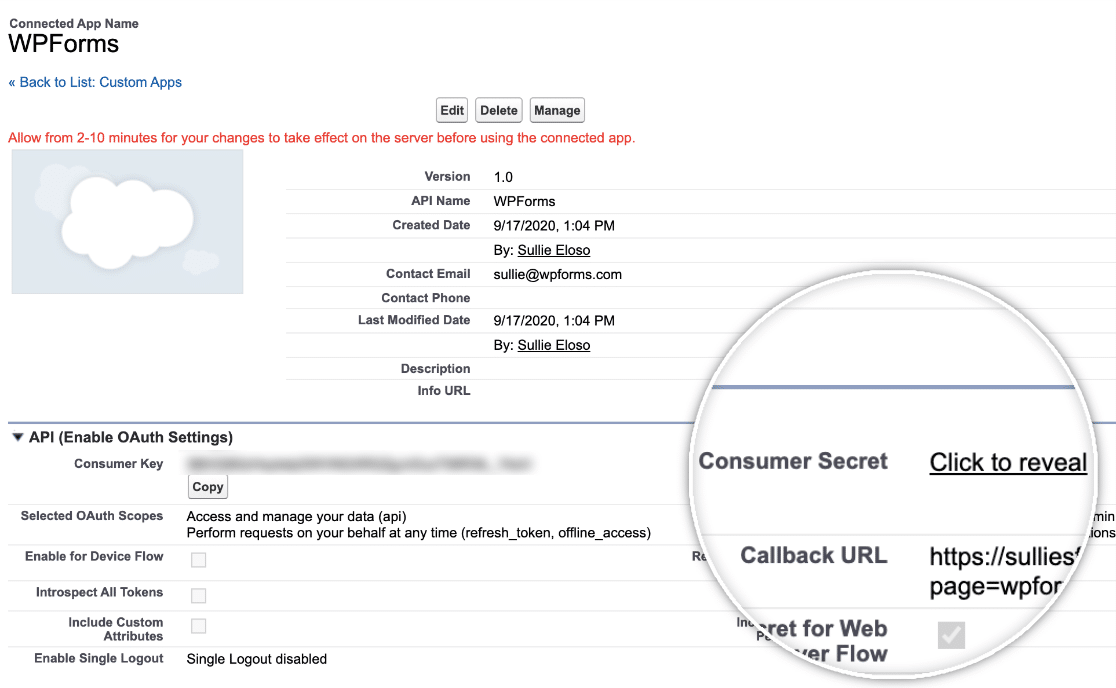Toggle the Secret for Web Server Flow checkbox
Viewport: 1116px width, 688px height.
[x=951, y=635]
